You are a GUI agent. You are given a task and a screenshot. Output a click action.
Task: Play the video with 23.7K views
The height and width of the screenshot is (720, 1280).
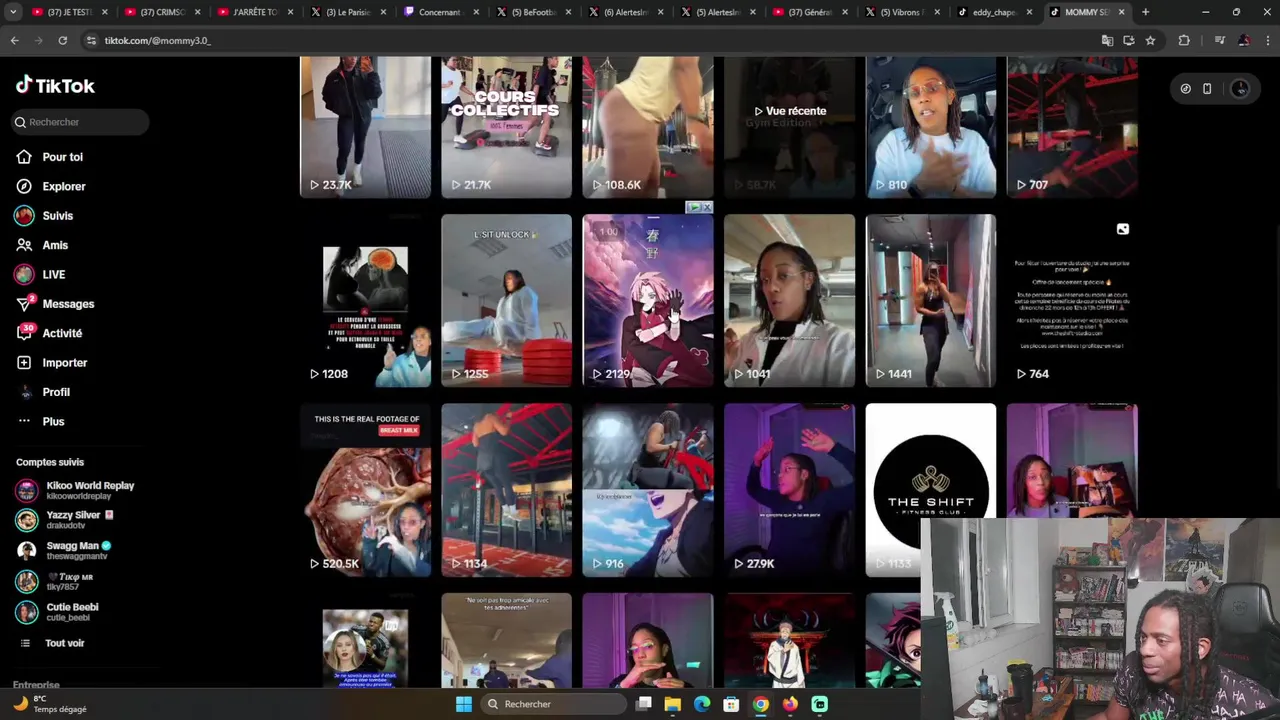click(x=365, y=126)
